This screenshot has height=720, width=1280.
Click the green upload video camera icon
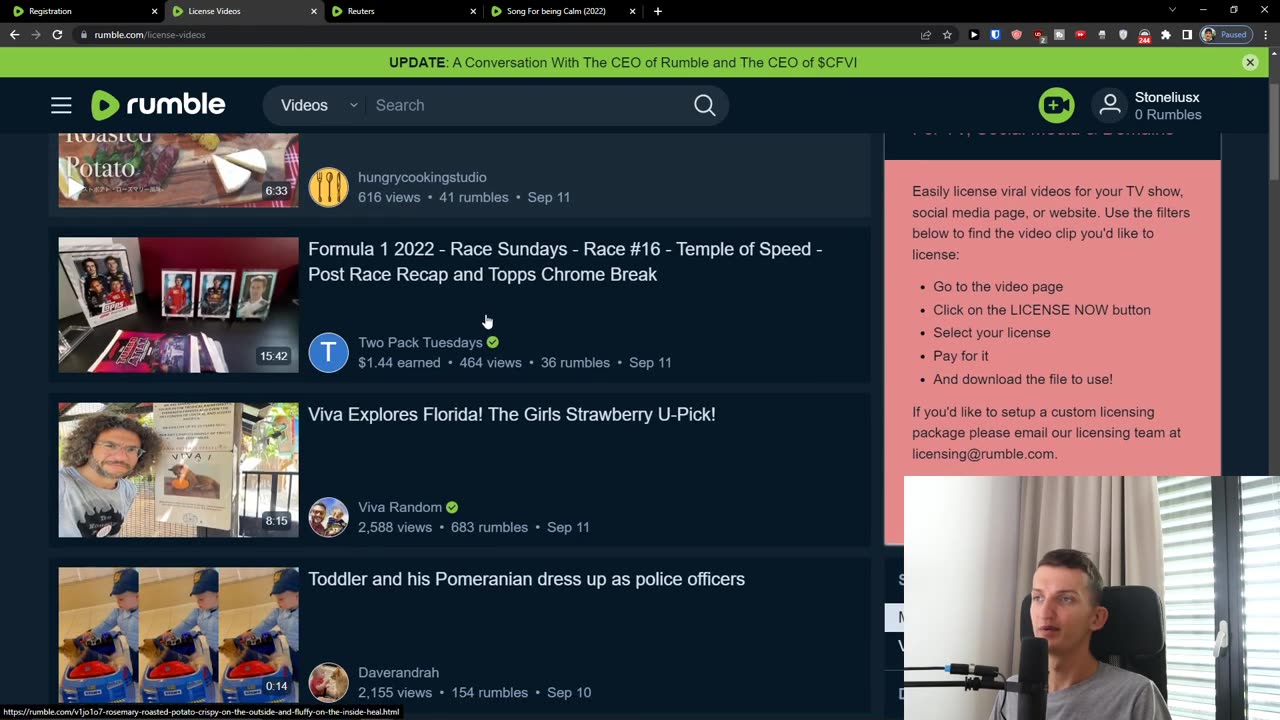point(1056,105)
